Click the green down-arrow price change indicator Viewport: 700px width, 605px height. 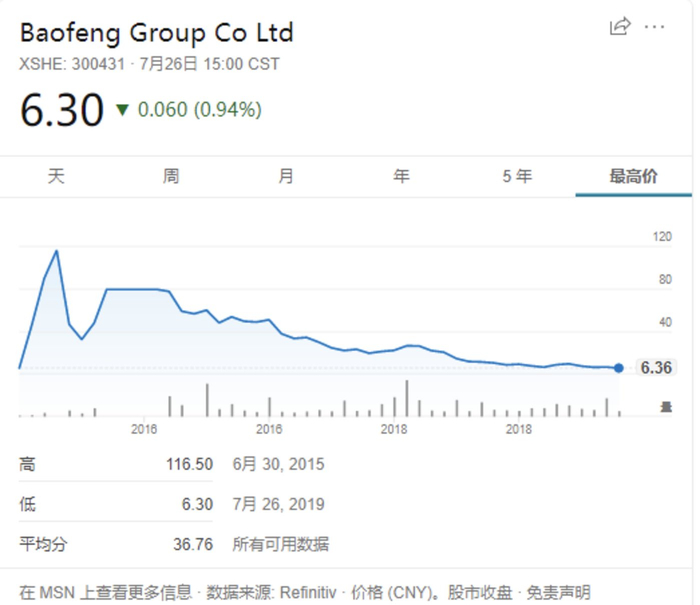[x=122, y=109]
